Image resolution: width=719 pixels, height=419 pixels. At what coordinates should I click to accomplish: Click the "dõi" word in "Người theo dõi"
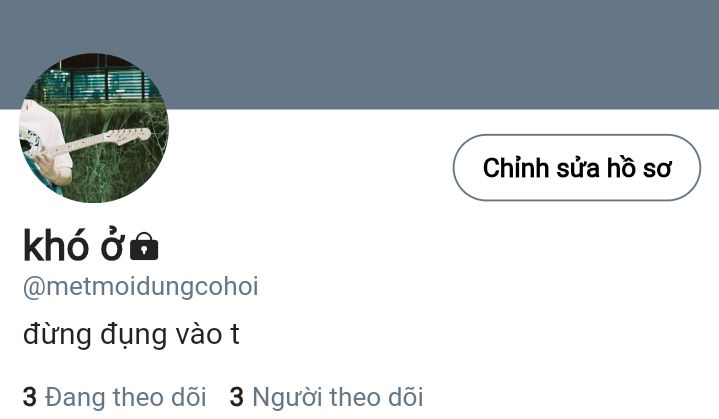406,397
